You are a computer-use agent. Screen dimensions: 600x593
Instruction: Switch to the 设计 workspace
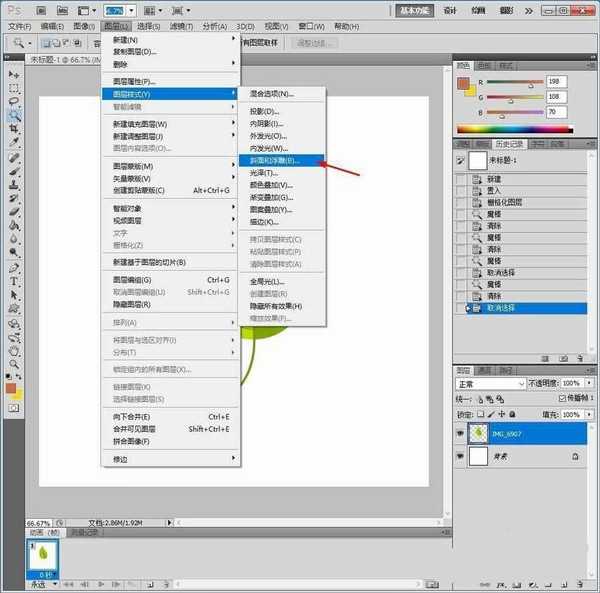coord(451,10)
